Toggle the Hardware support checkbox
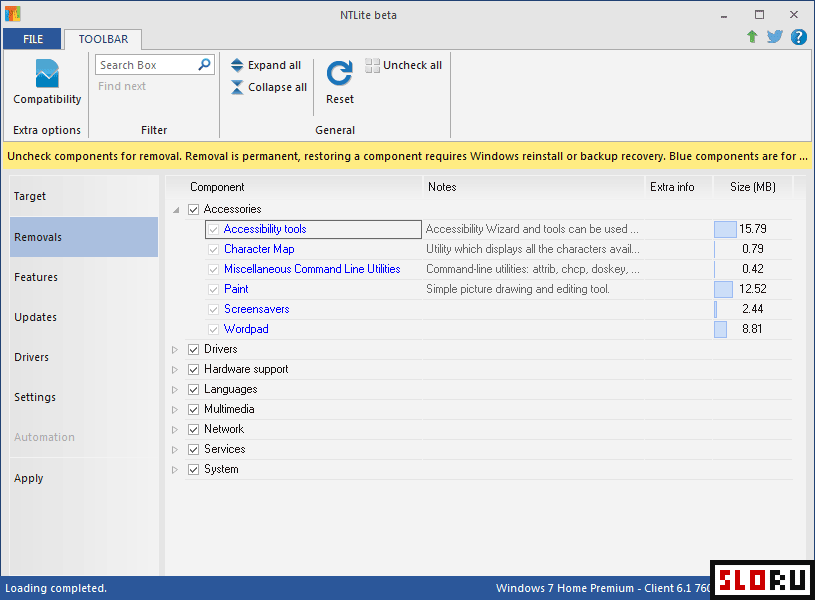The width and height of the screenshot is (815, 600). [193, 369]
